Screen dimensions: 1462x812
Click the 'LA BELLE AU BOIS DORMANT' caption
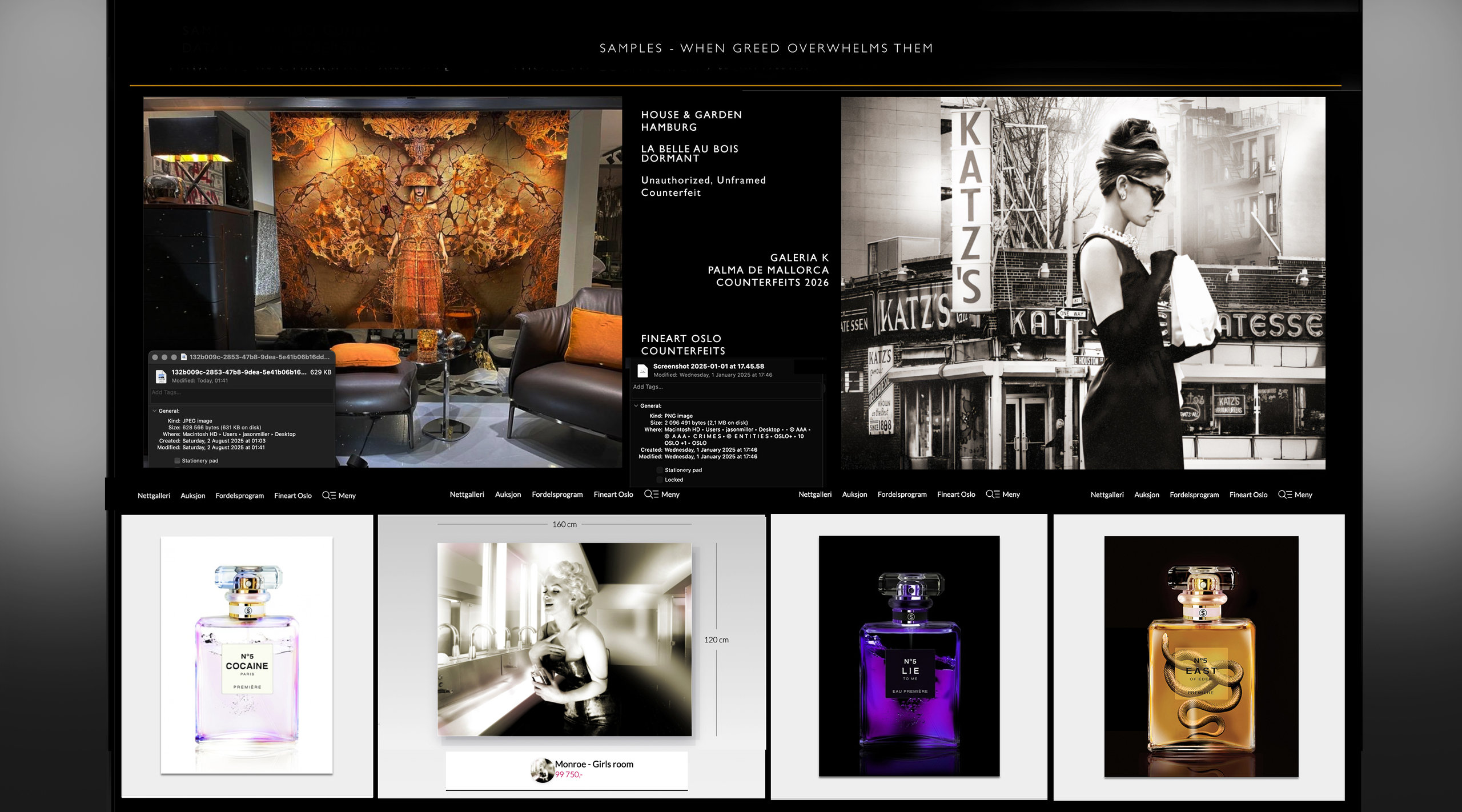[690, 154]
